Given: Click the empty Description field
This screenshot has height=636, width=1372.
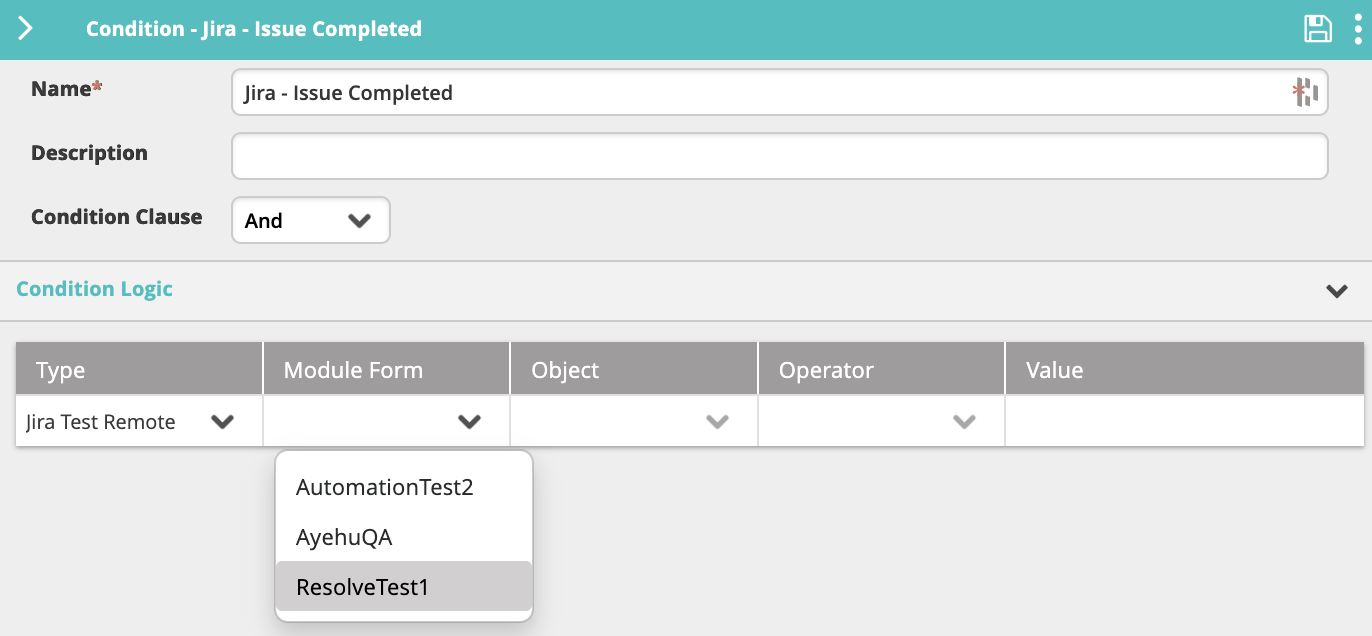Looking at the screenshot, I should click(x=779, y=156).
